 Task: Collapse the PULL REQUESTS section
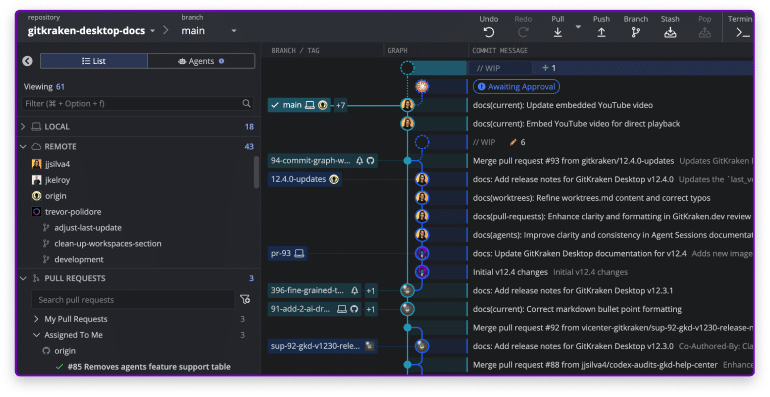23,278
